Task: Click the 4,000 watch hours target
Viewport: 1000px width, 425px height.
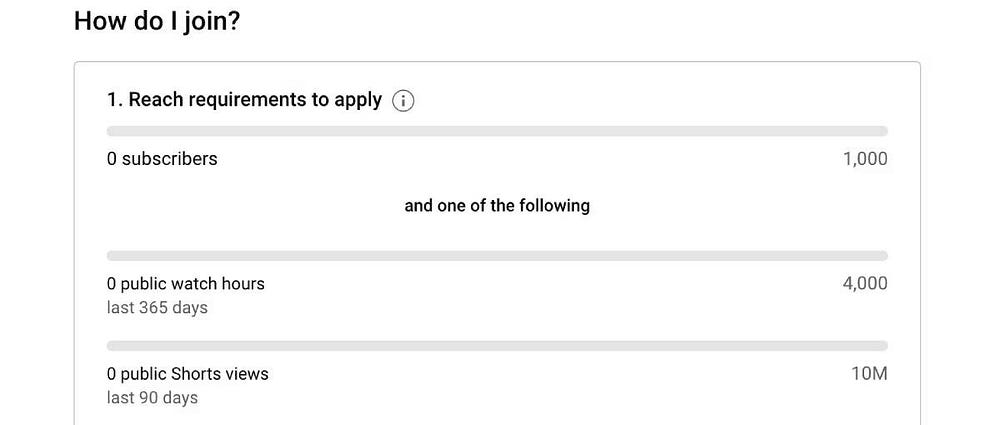Action: coord(865,284)
